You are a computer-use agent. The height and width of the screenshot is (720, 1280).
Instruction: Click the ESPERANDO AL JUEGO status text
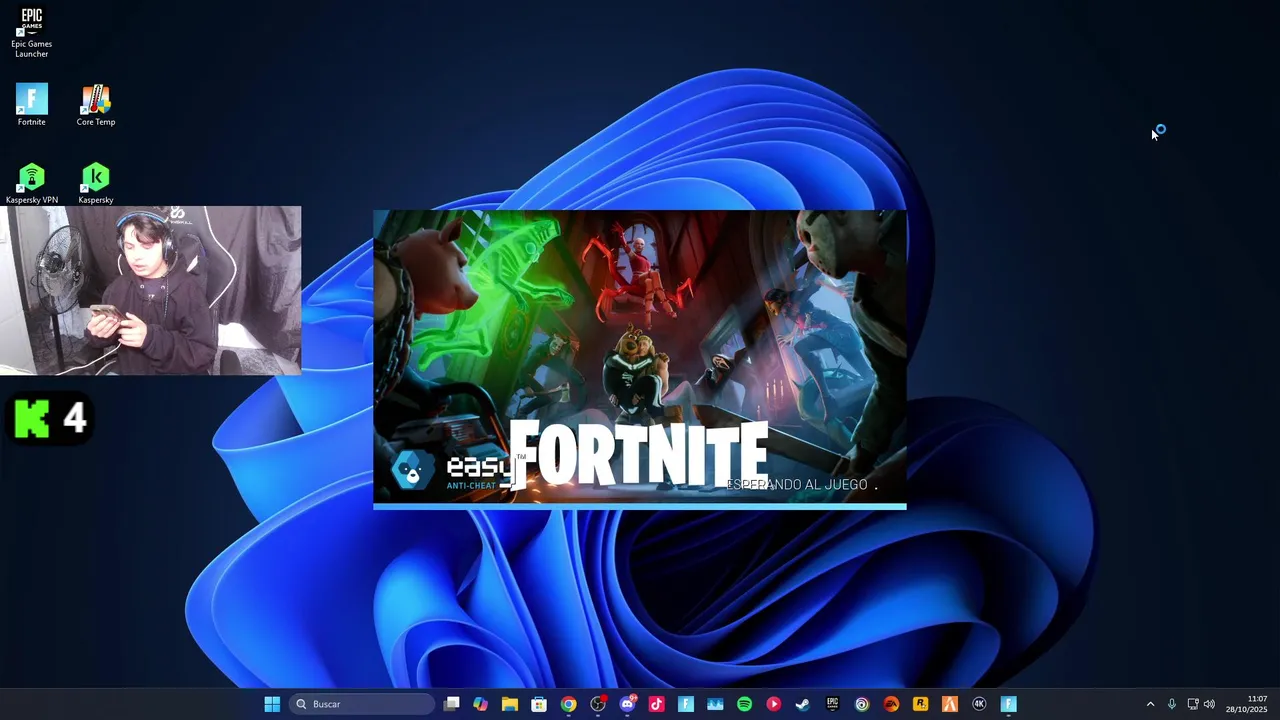tap(798, 484)
